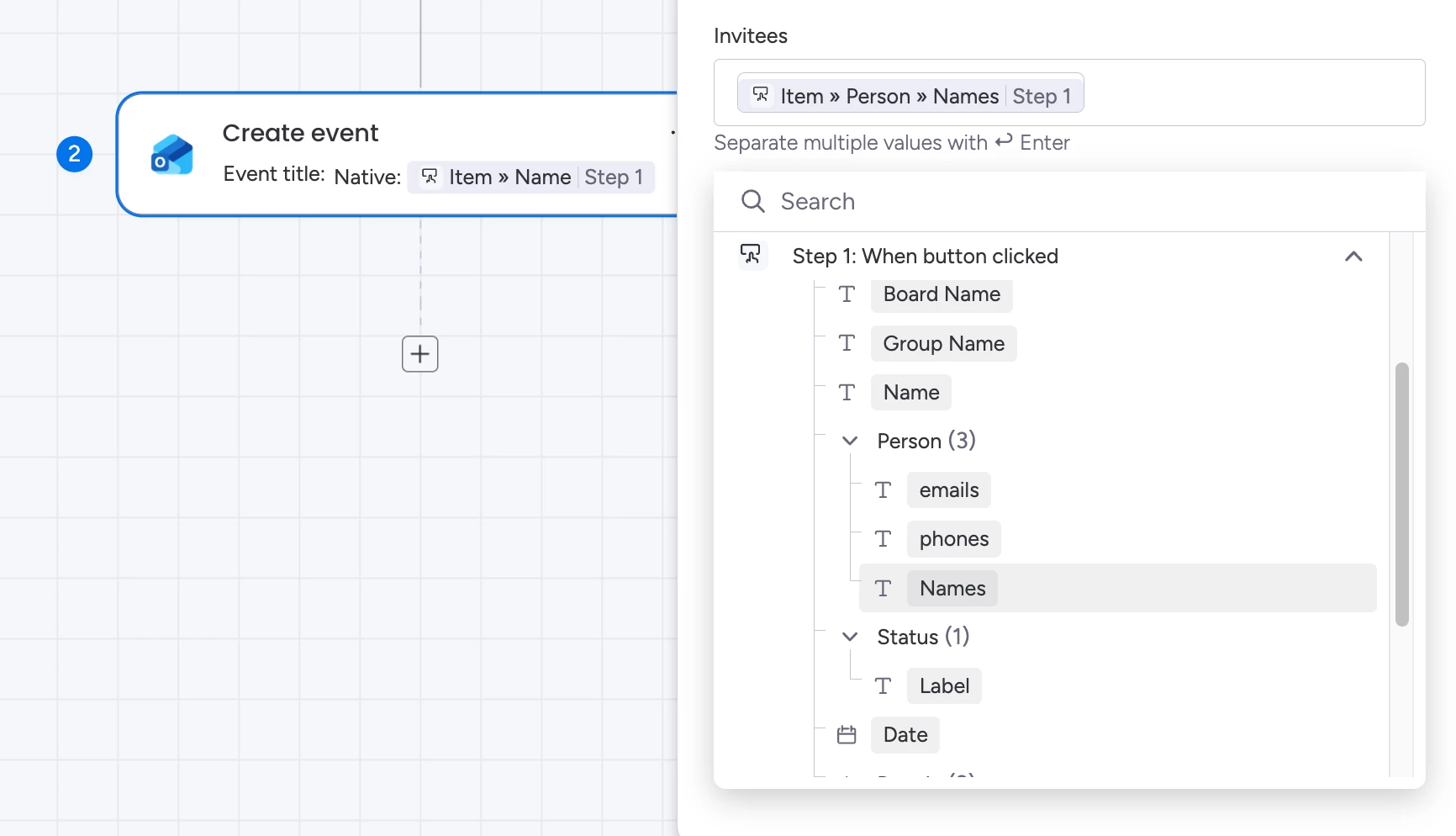Collapse the Step 1 section chevron
The image size is (1456, 836).
pos(1353,257)
